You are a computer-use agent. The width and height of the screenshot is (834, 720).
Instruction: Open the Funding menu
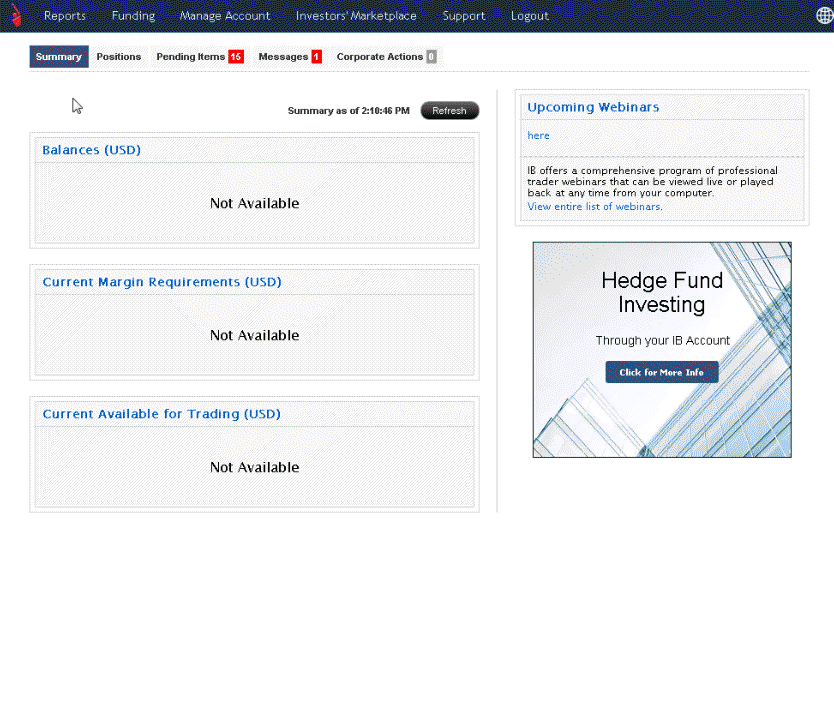tap(134, 16)
